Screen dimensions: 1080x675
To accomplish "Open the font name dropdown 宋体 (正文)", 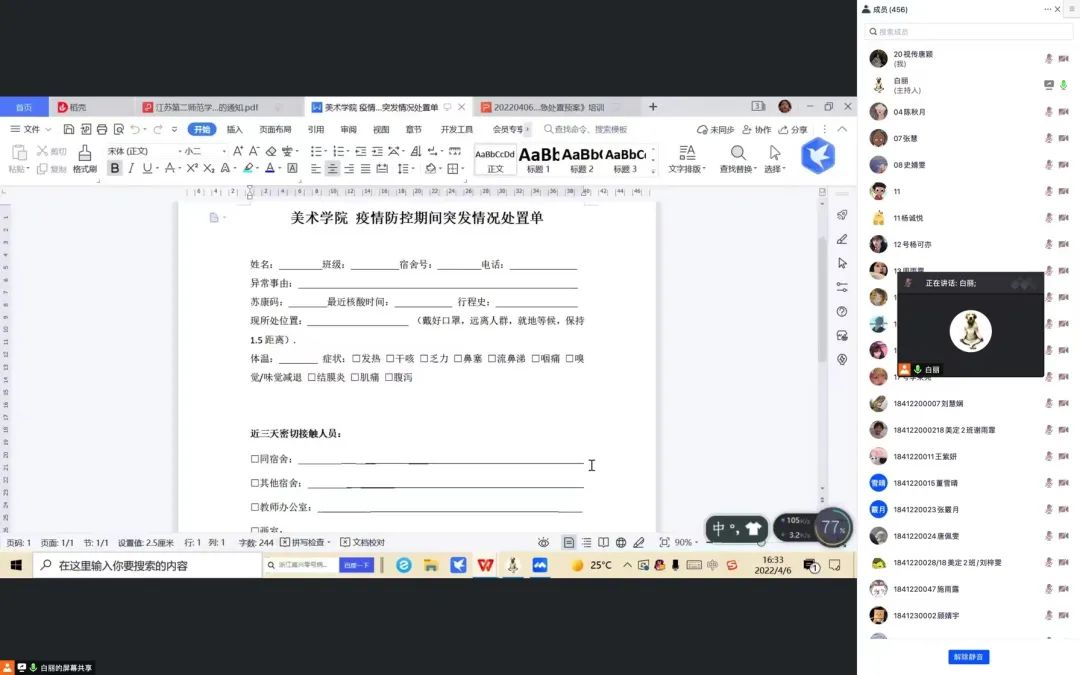I will tap(135, 151).
